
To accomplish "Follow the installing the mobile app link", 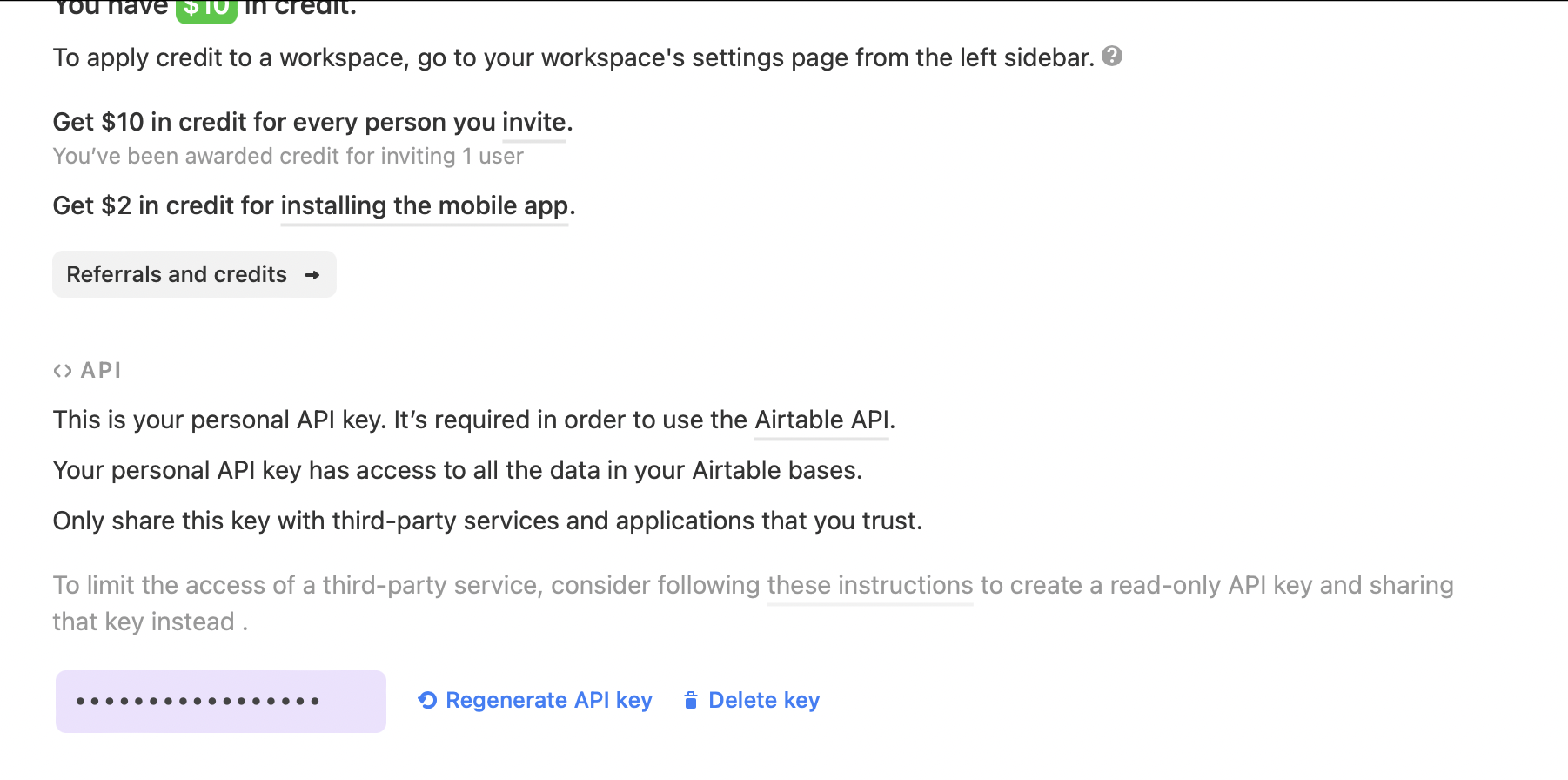I will [424, 206].
